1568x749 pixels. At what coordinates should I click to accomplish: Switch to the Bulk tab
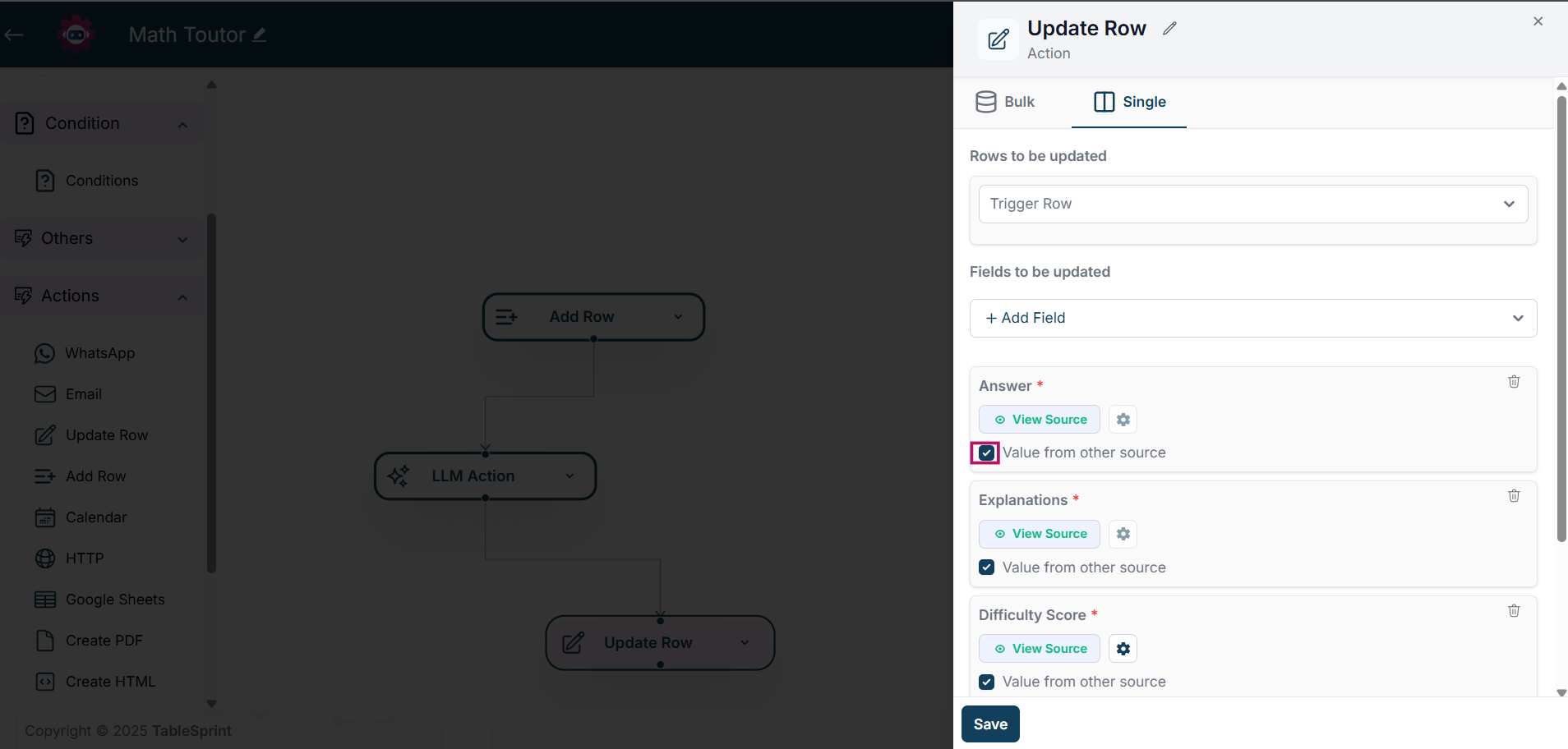[x=1005, y=102]
